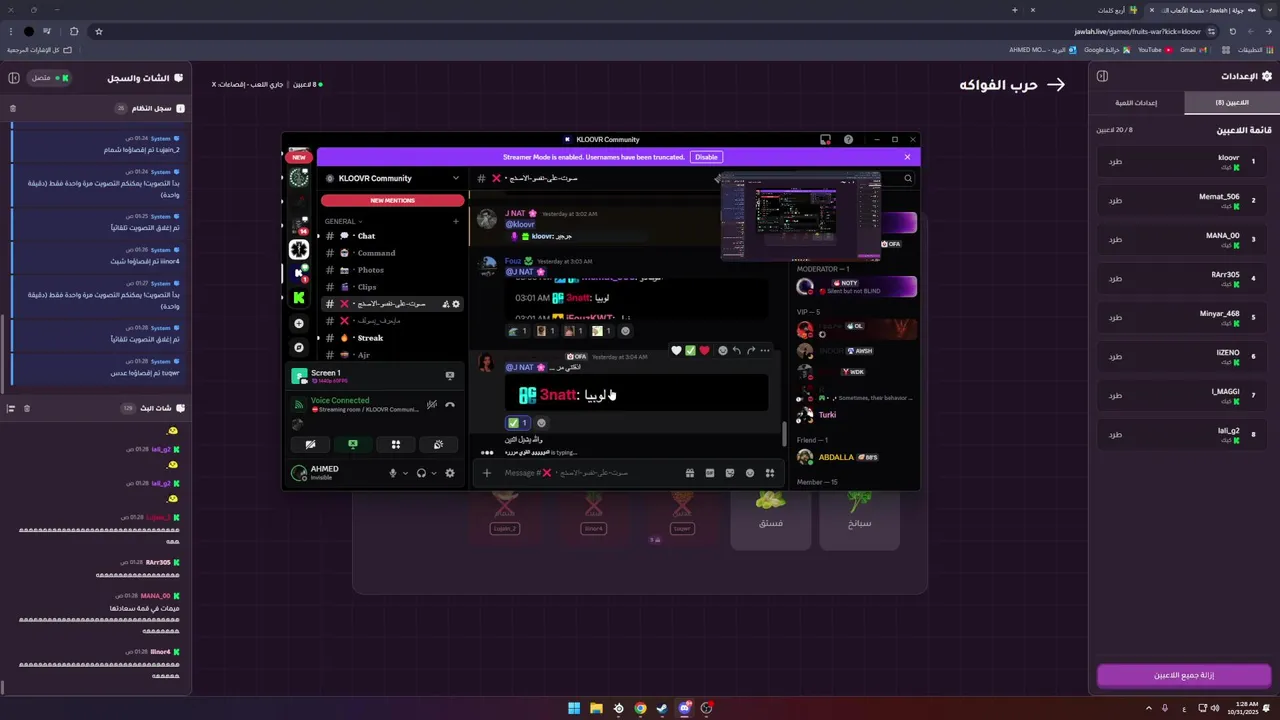Open Discord Help icon in title bar
The width and height of the screenshot is (1280, 720).
[x=848, y=140]
